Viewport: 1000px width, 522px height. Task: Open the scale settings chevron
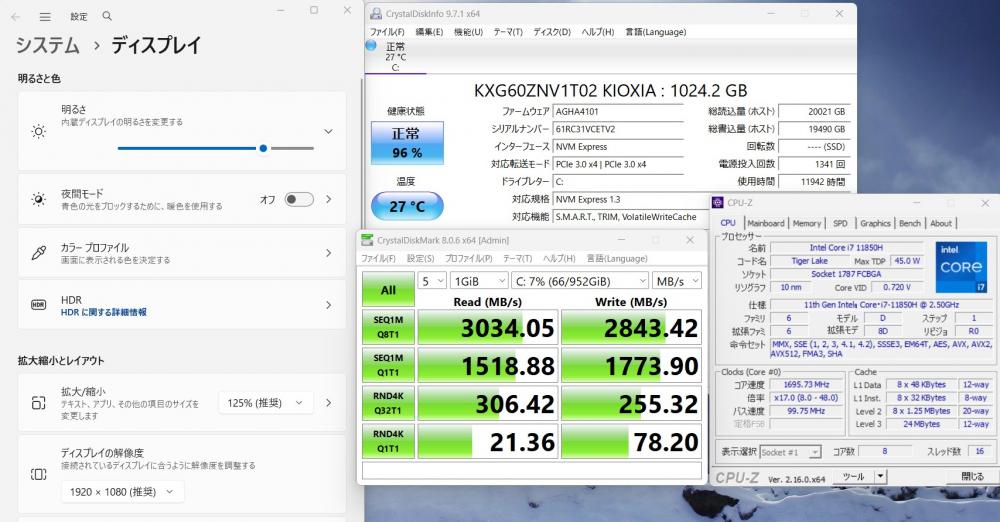[x=328, y=403]
